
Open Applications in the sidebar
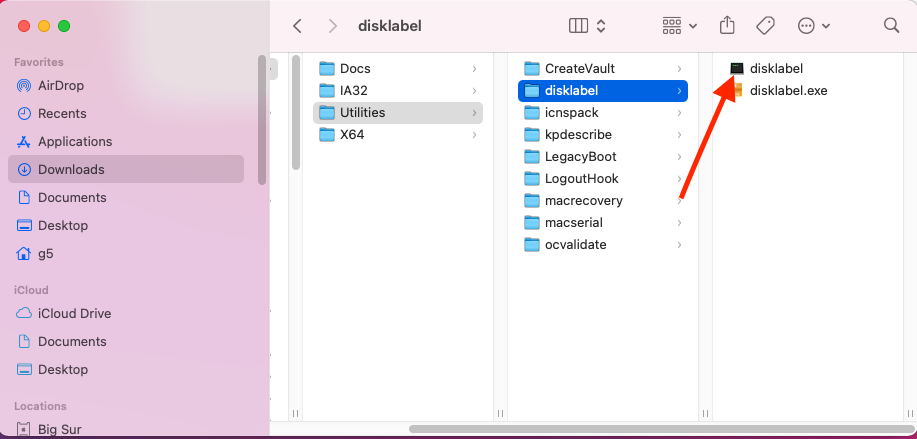126,141
